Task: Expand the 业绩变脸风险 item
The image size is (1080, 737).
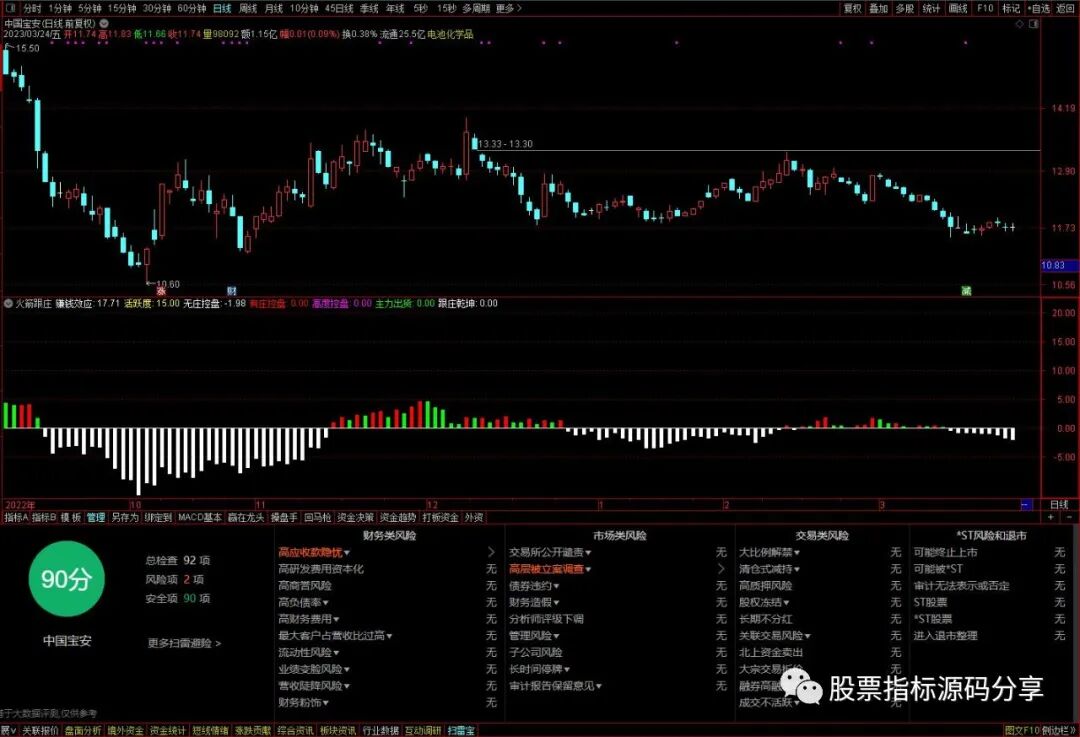Action: tap(313, 669)
